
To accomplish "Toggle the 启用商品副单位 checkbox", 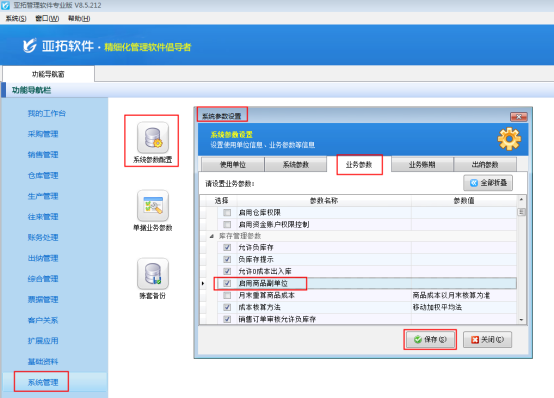I will coord(227,283).
